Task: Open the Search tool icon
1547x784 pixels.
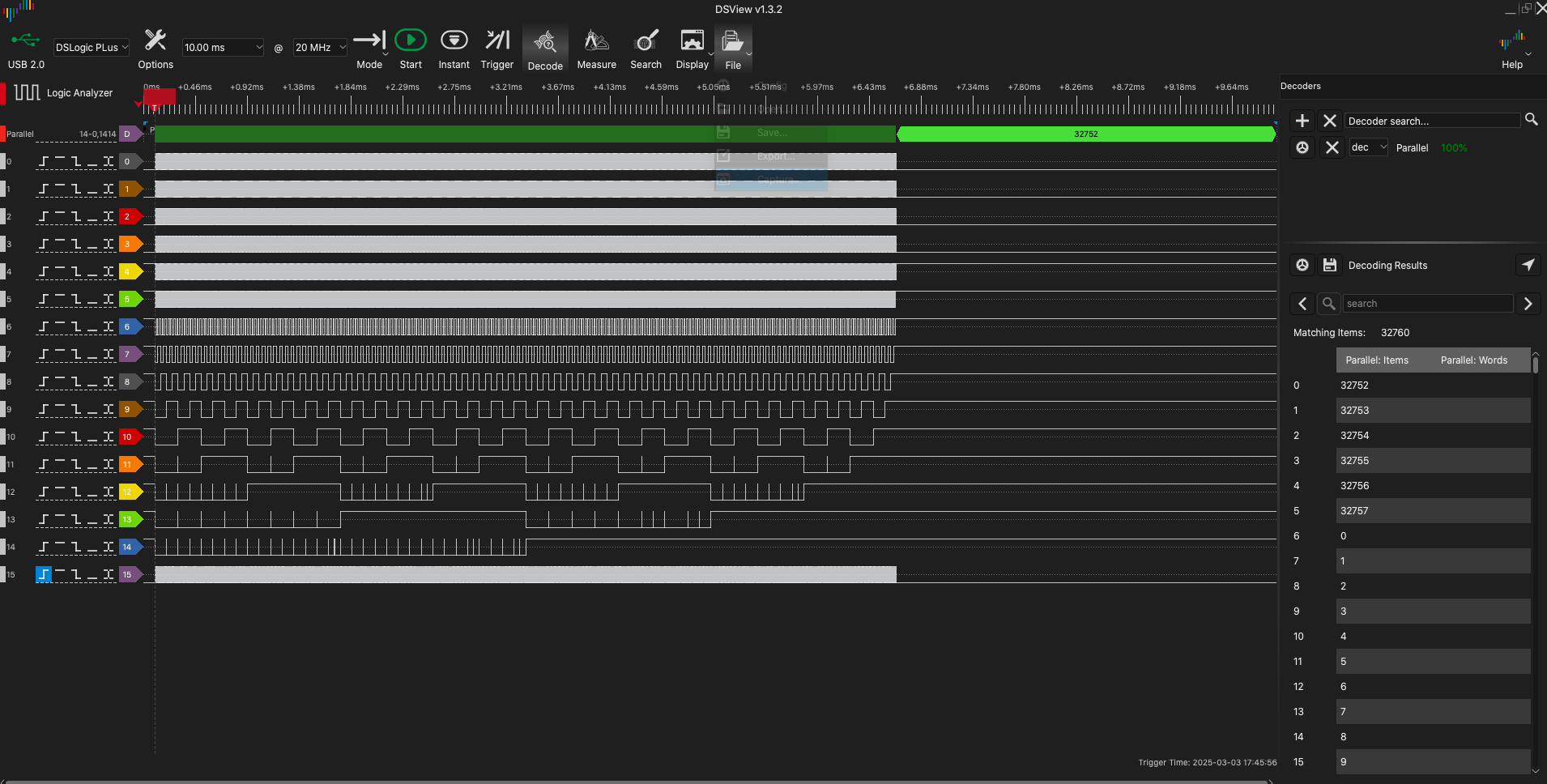Action: point(646,40)
